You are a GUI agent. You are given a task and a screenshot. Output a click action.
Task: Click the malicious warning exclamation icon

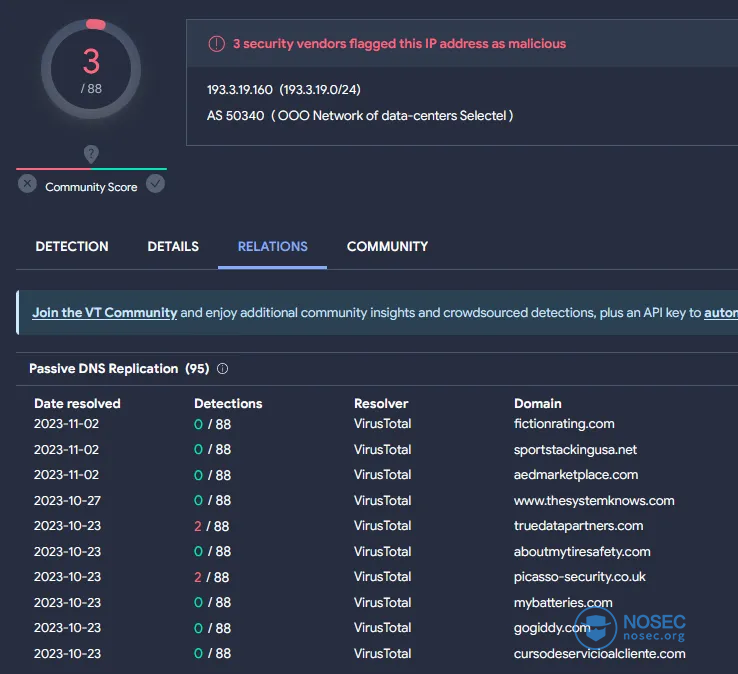point(217,44)
